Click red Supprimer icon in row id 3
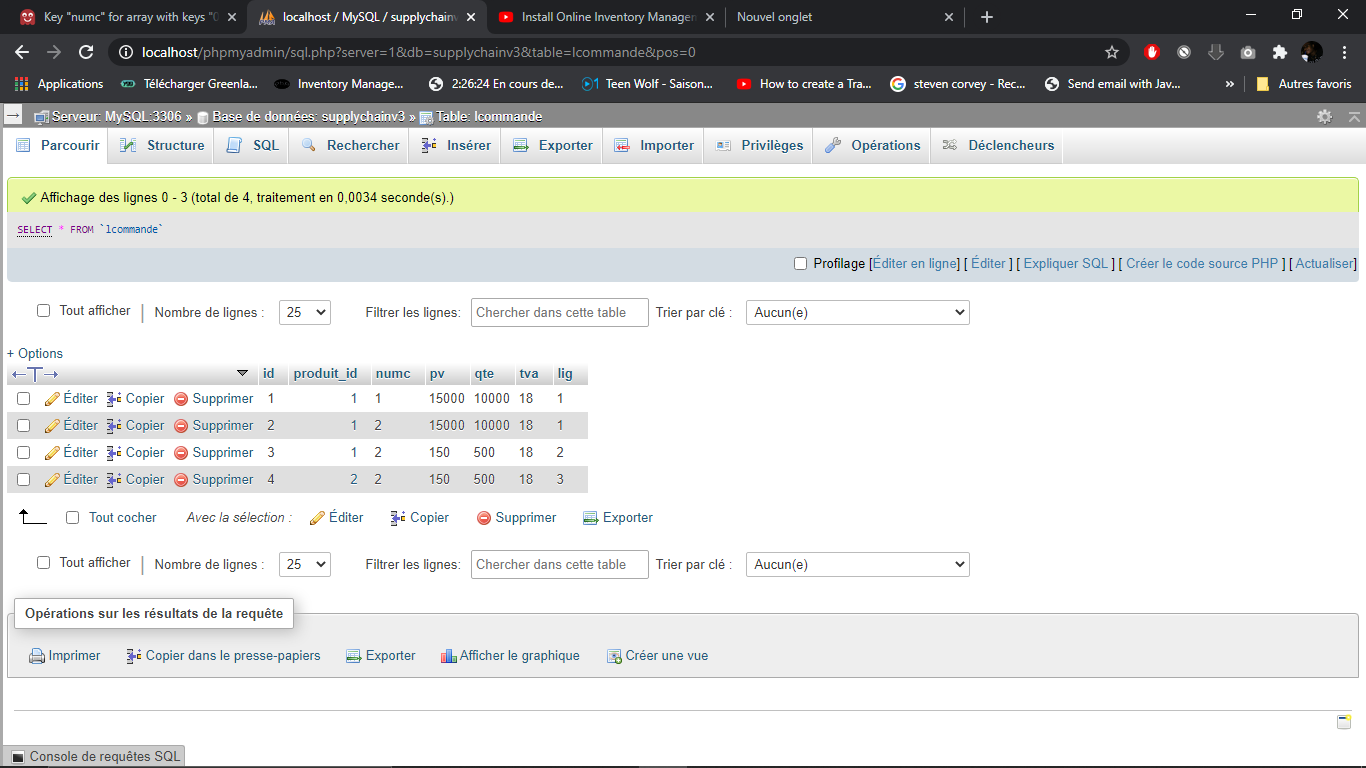Image resolution: width=1366 pixels, height=768 pixels. click(181, 453)
